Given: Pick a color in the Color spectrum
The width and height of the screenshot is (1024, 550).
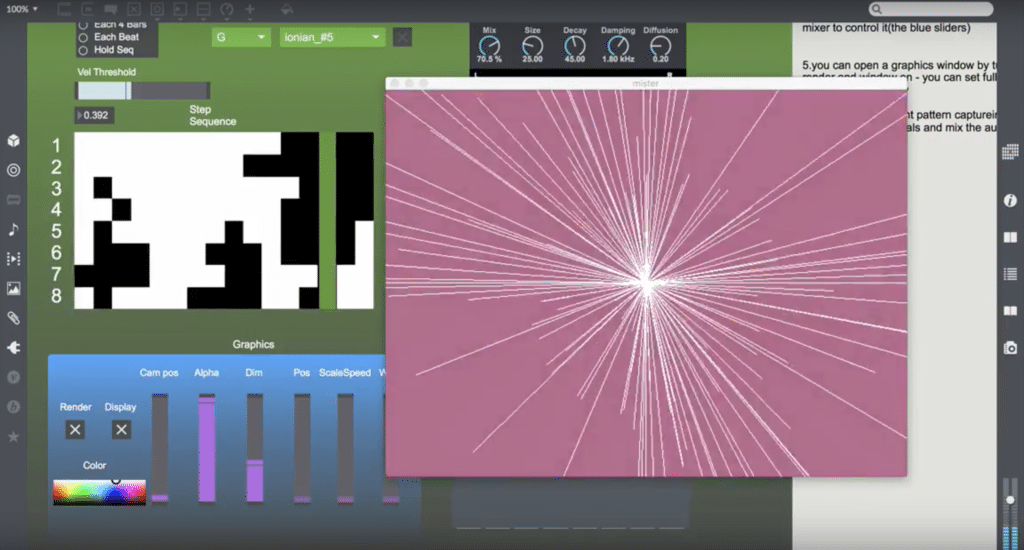Looking at the screenshot, I should pos(99,492).
